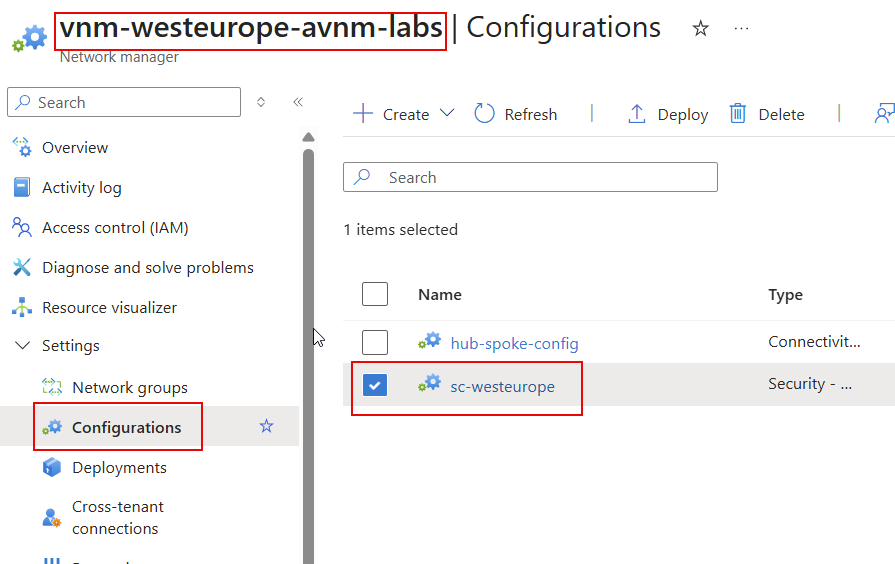Check the hub-spoke-config row checkbox
Viewport: 895px width, 564px height.
pyautogui.click(x=375, y=343)
